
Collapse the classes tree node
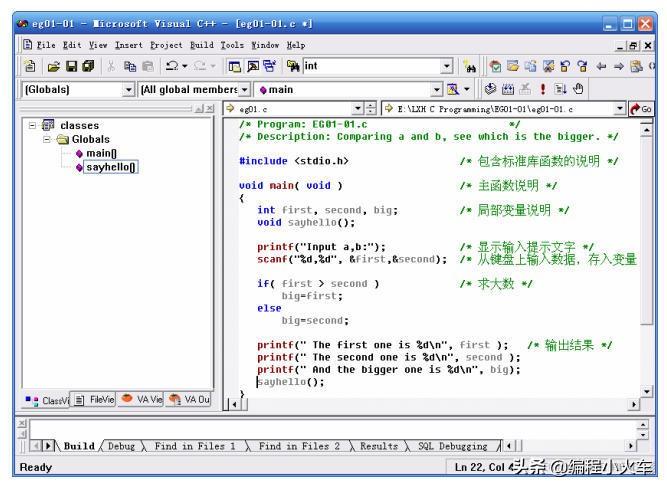[x=32, y=125]
